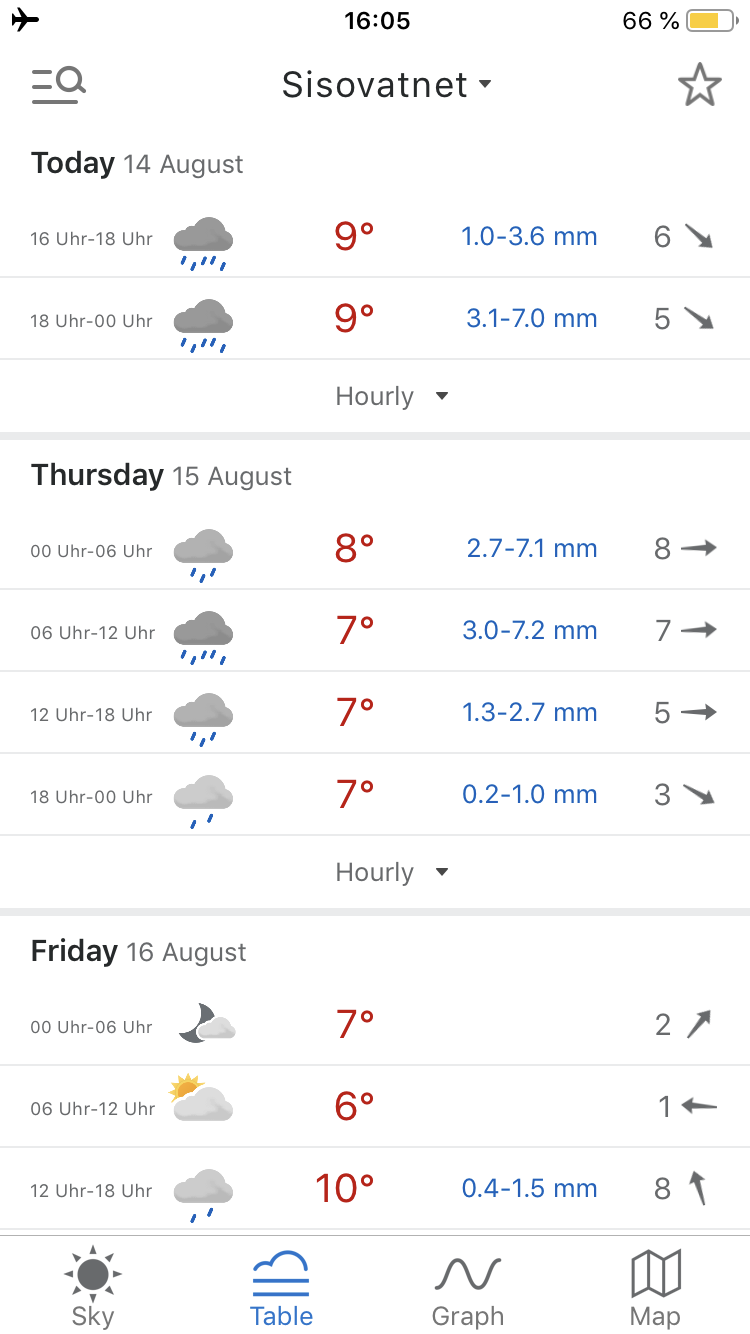Open the Map tab

click(655, 1286)
